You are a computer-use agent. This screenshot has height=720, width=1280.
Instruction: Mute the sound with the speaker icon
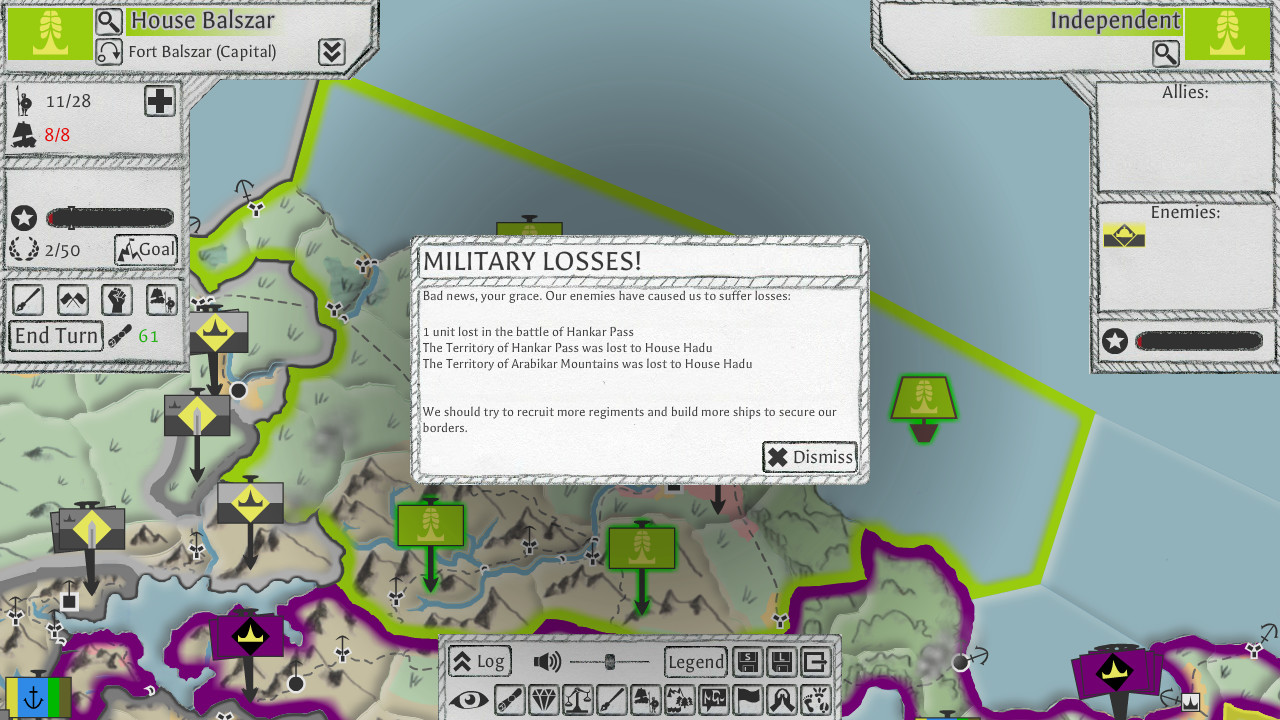click(547, 662)
